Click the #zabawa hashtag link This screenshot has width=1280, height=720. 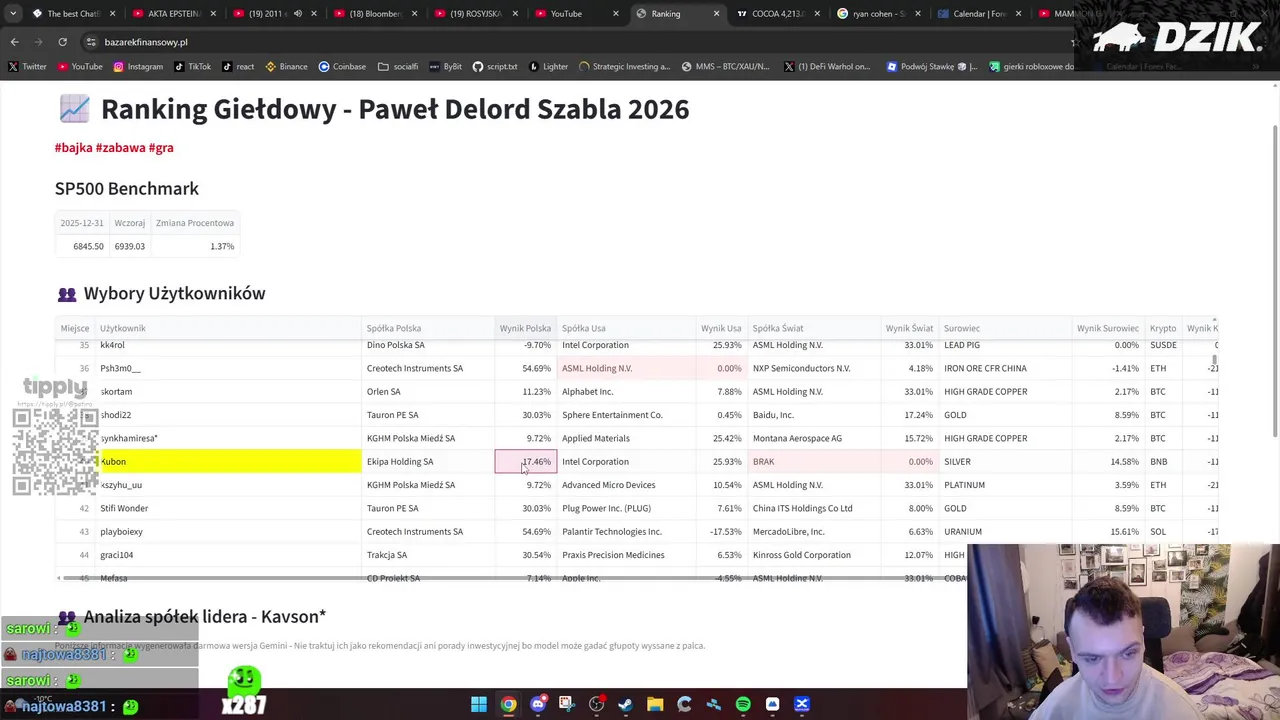120,147
